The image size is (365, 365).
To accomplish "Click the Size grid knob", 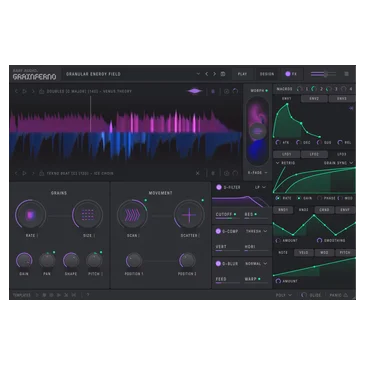I will (87, 215).
